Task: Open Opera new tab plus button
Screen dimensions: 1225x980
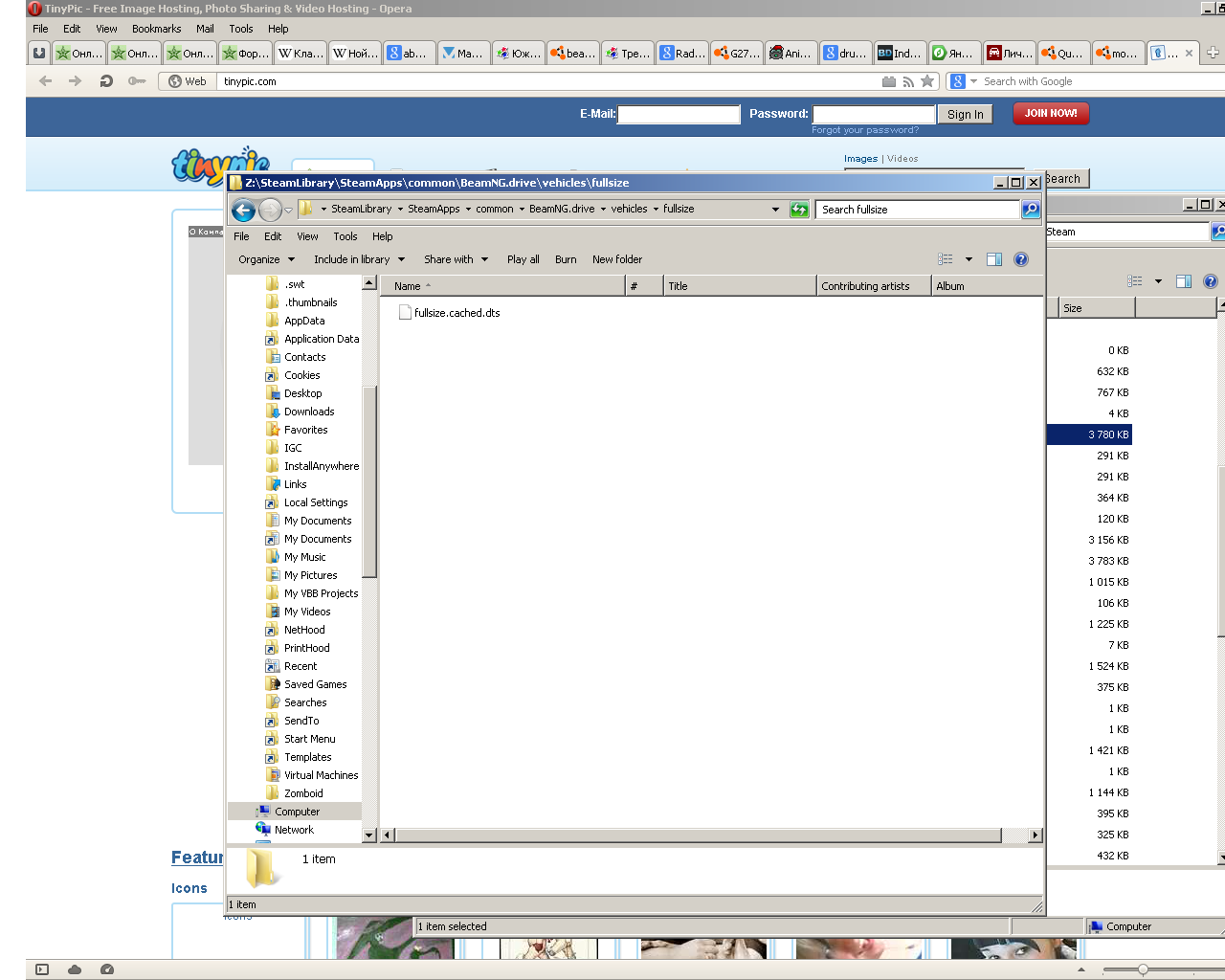Action: coord(1213,53)
